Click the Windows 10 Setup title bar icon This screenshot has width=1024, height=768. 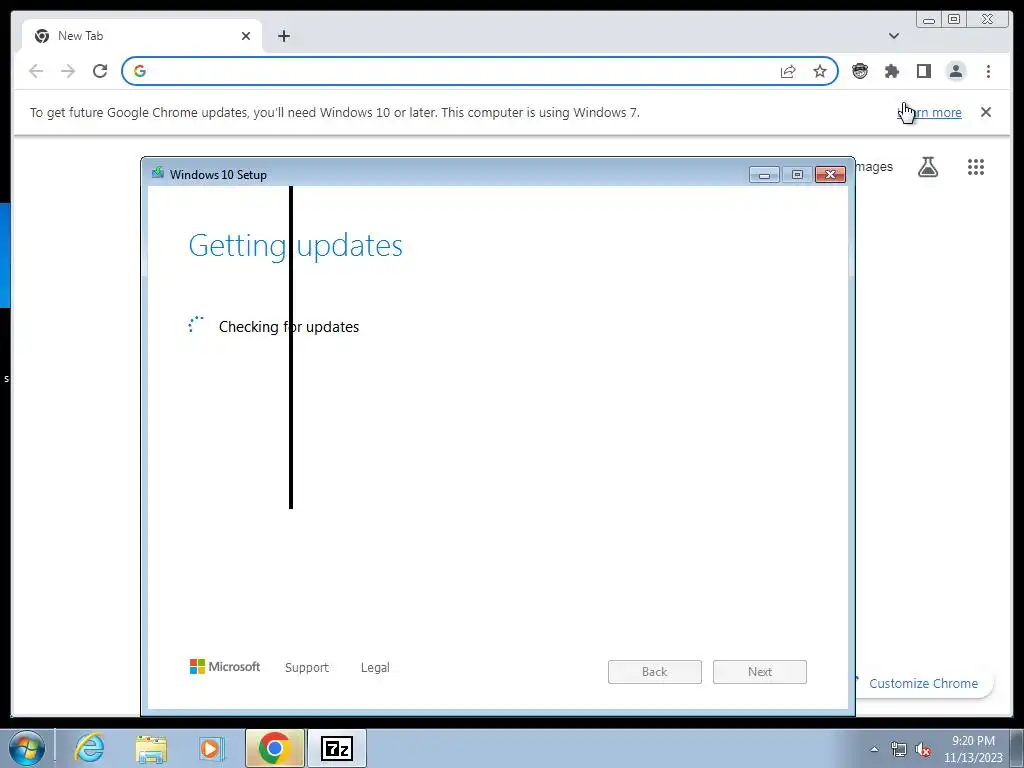(157, 173)
